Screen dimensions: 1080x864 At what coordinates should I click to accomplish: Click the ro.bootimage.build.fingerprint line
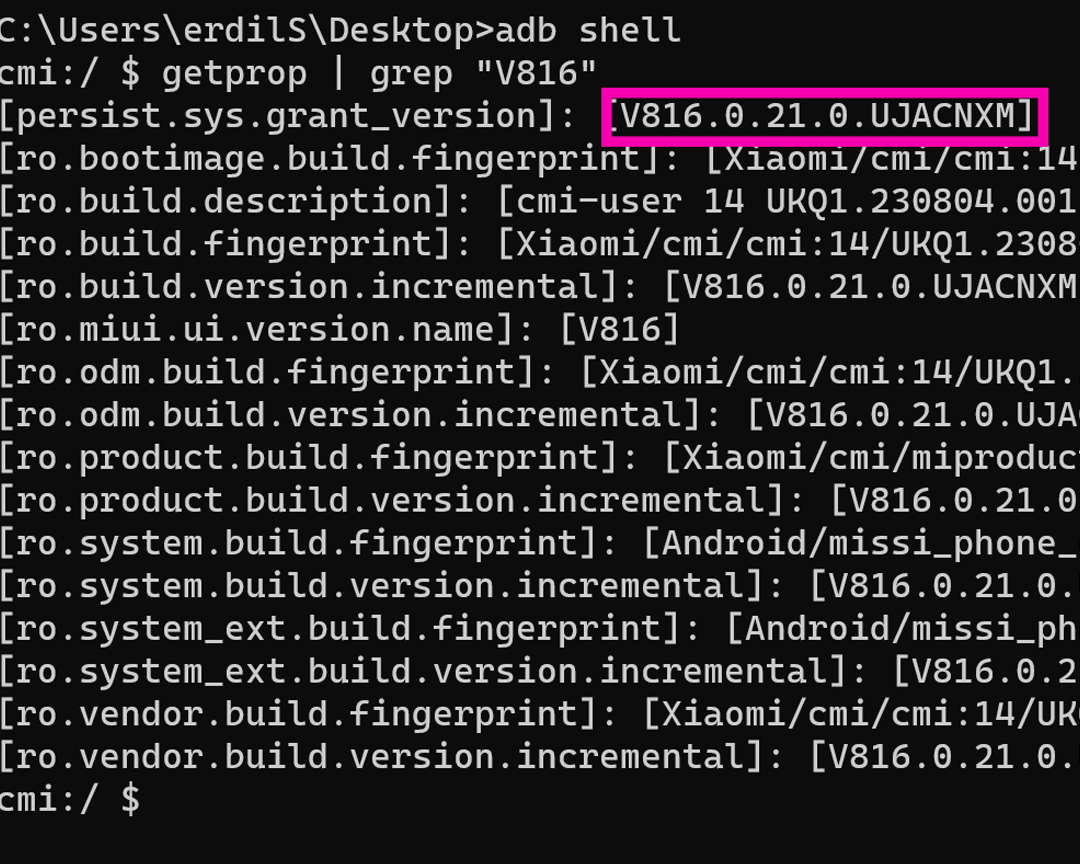coord(540,159)
